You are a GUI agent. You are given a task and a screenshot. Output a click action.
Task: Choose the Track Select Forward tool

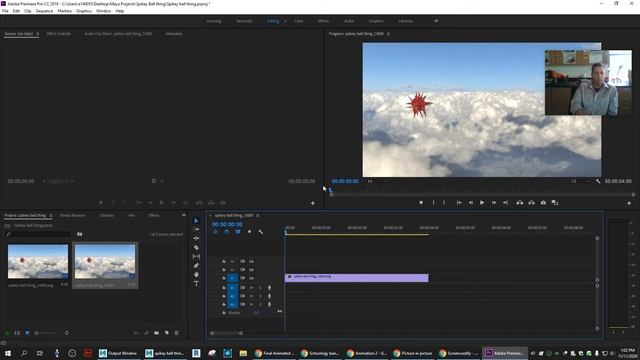click(196, 229)
